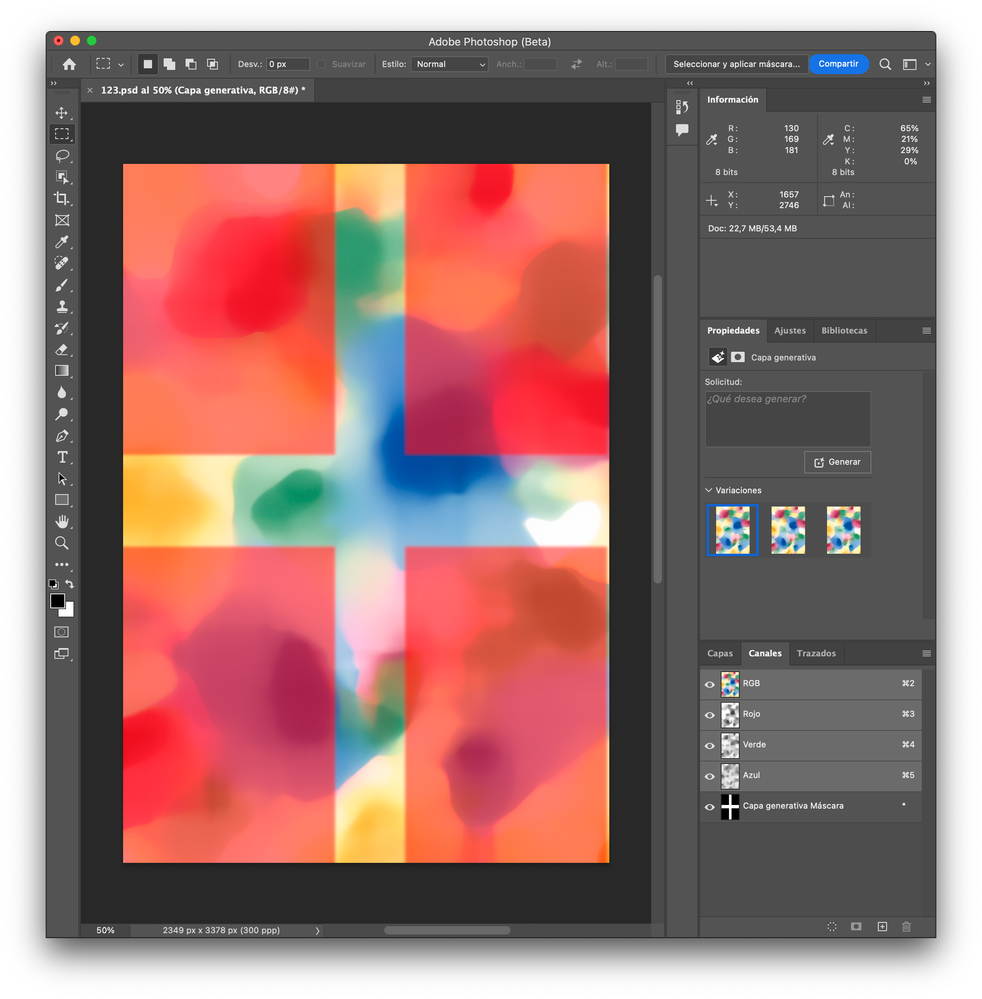Image resolution: width=982 pixels, height=999 pixels.
Task: Choose Add to selection mode
Action: [x=170, y=64]
